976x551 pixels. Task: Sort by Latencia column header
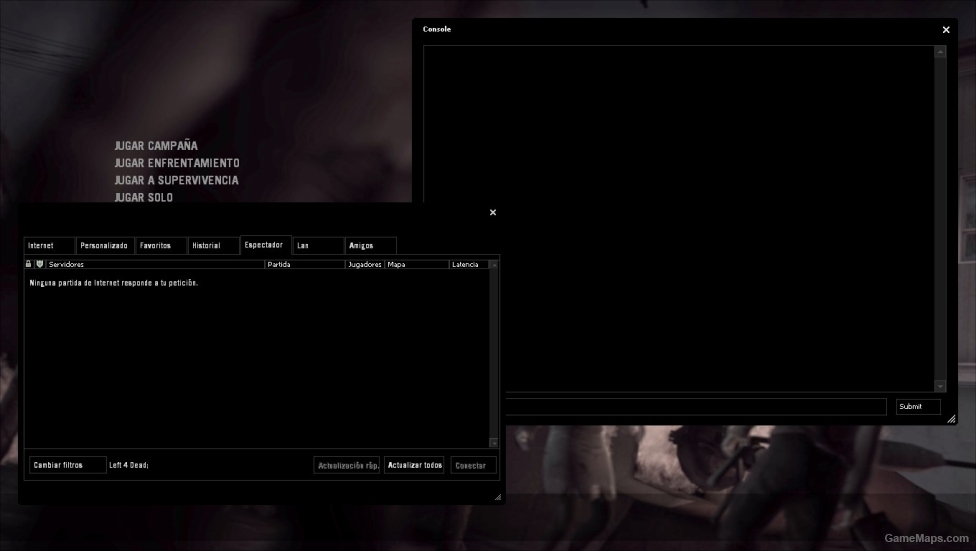469,265
